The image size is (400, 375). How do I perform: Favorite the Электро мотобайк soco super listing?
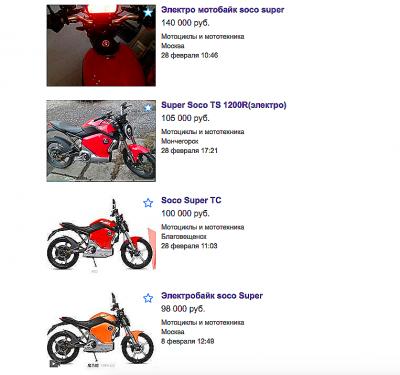click(x=148, y=13)
